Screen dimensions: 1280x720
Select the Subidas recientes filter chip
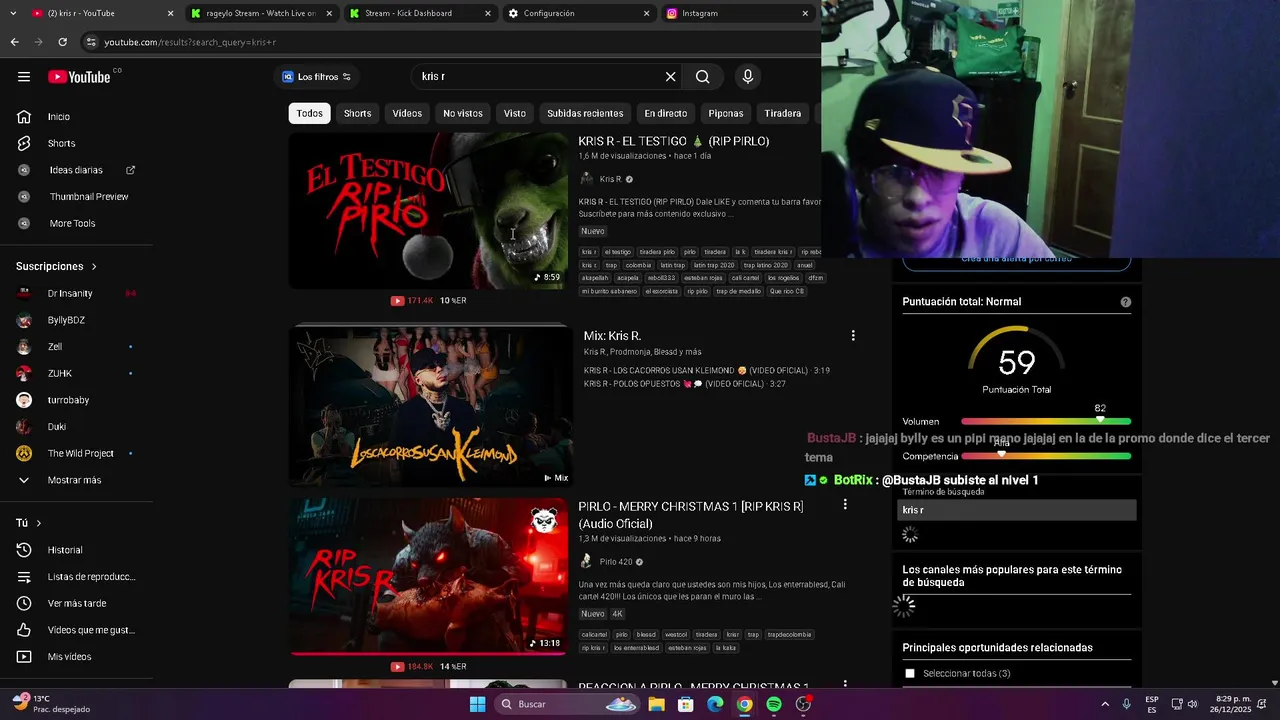[x=585, y=113]
